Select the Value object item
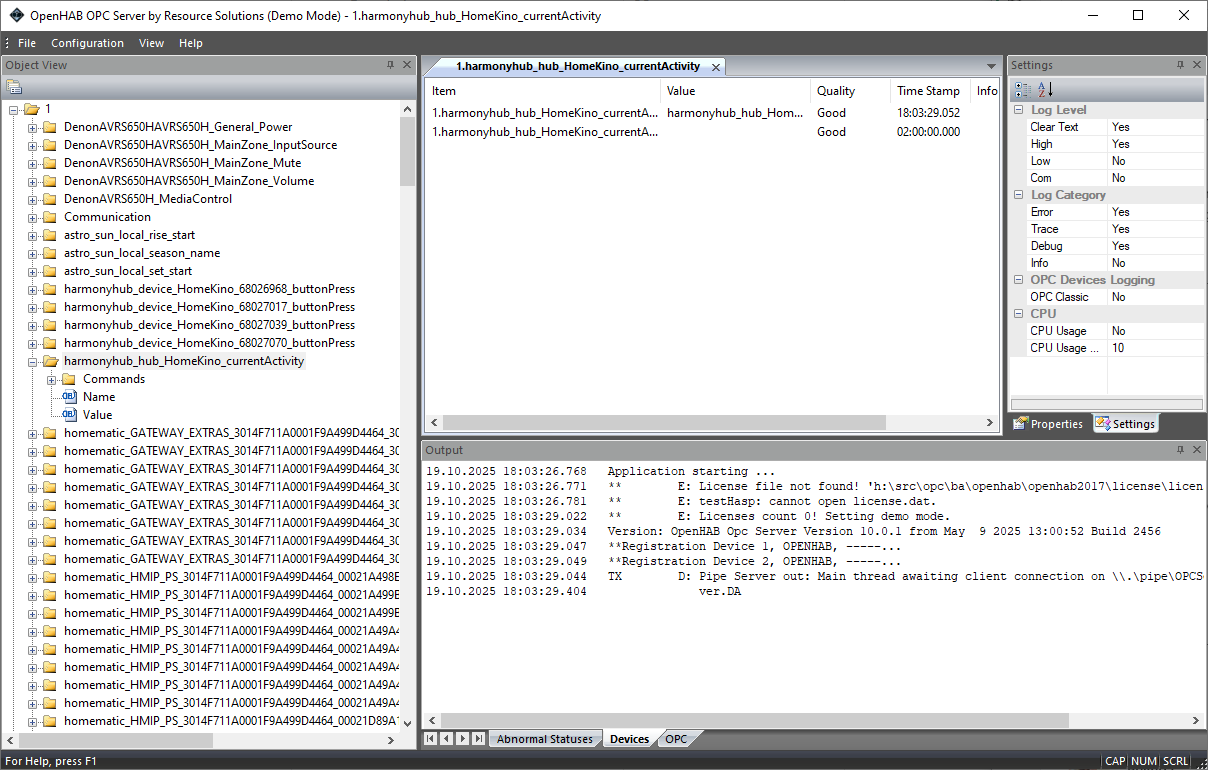 97,415
